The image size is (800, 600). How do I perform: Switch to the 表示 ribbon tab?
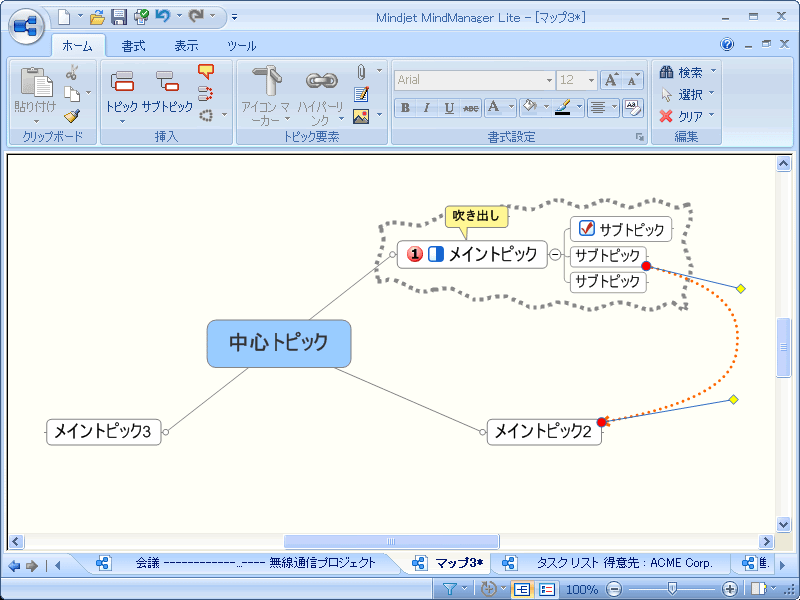click(187, 46)
